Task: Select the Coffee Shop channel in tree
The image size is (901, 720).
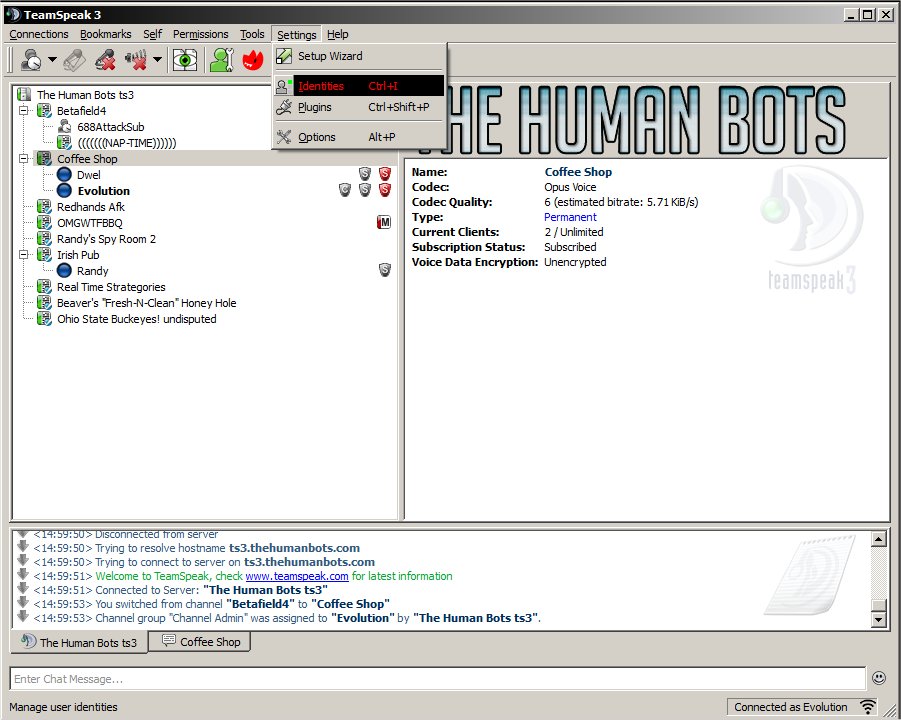Action: 87,159
